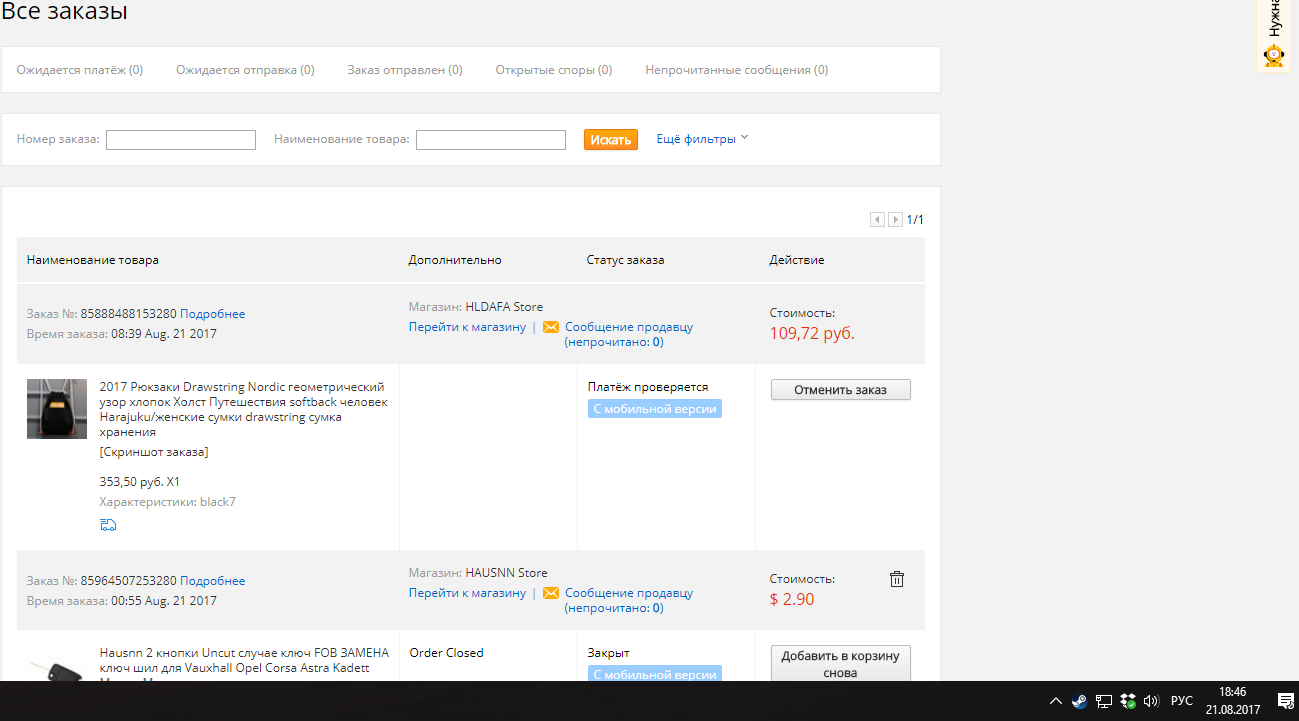
Task: Open Подробнее for order 85964507253280
Action: (x=213, y=581)
